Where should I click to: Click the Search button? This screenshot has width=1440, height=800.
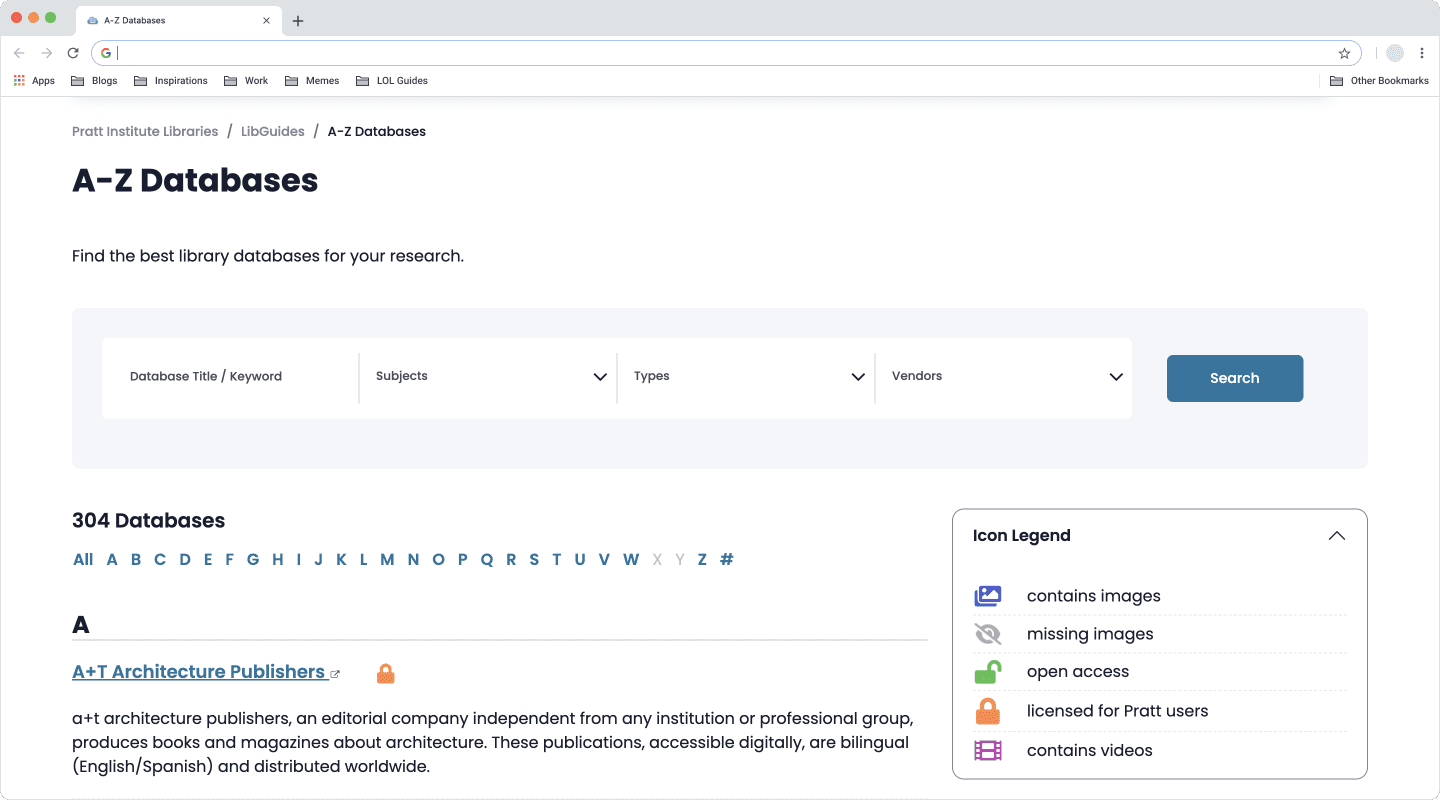pos(1235,378)
